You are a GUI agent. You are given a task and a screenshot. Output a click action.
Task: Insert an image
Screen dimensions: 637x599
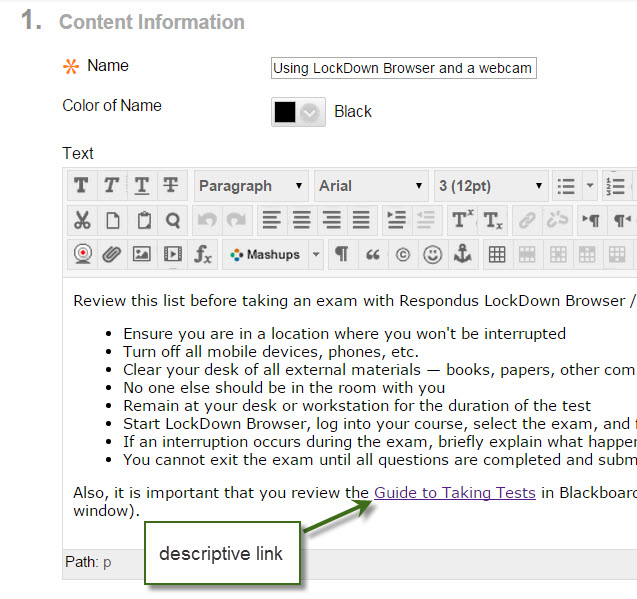click(142, 255)
